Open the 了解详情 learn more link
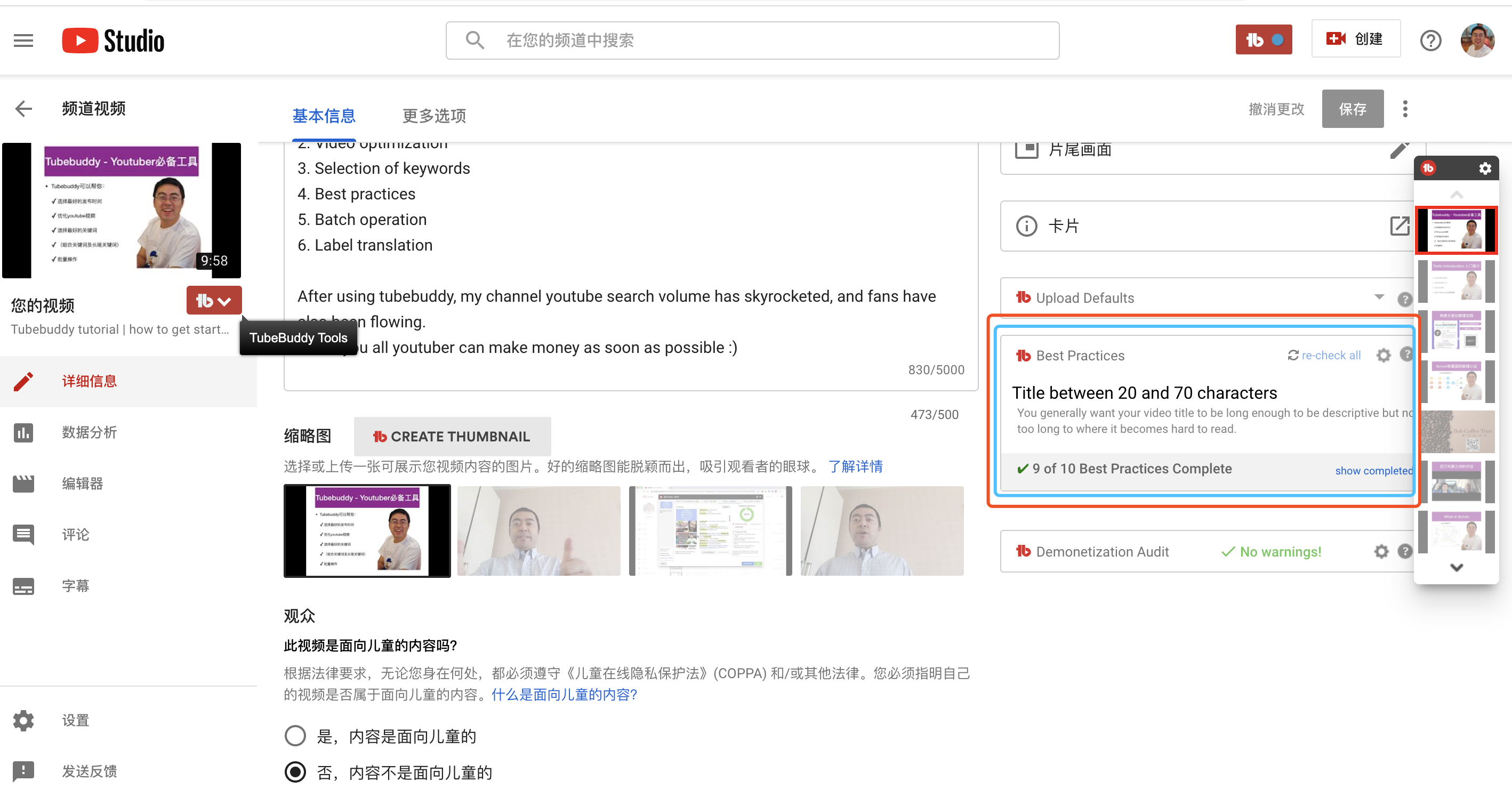This screenshot has height=789, width=1512. point(855,466)
